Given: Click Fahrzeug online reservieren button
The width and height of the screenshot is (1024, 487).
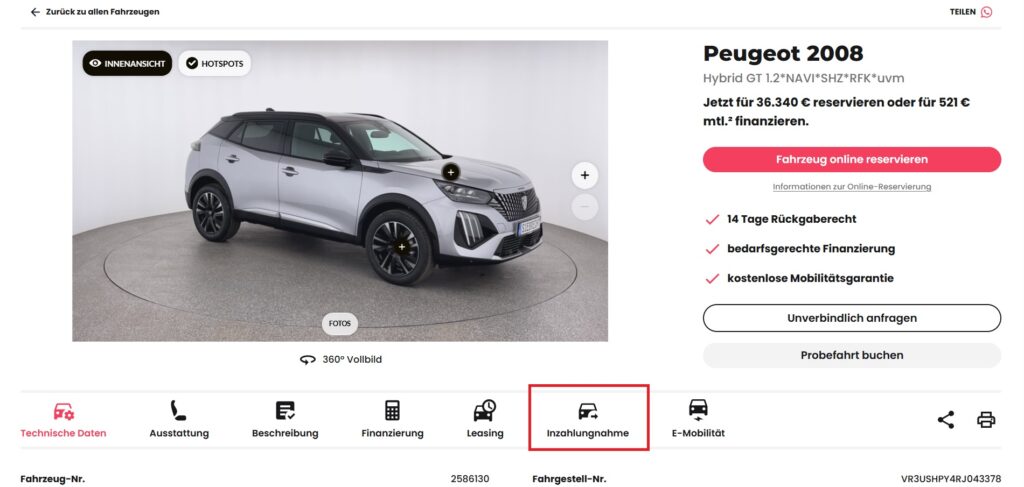Looking at the screenshot, I should pyautogui.click(x=851, y=159).
